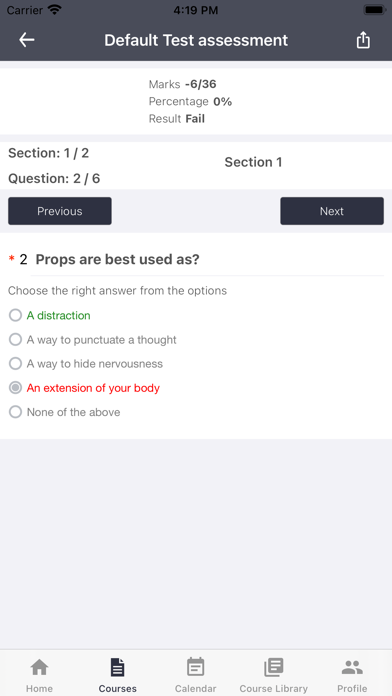Open the Course Library icon
Screen dimensions: 392x696
(273, 667)
